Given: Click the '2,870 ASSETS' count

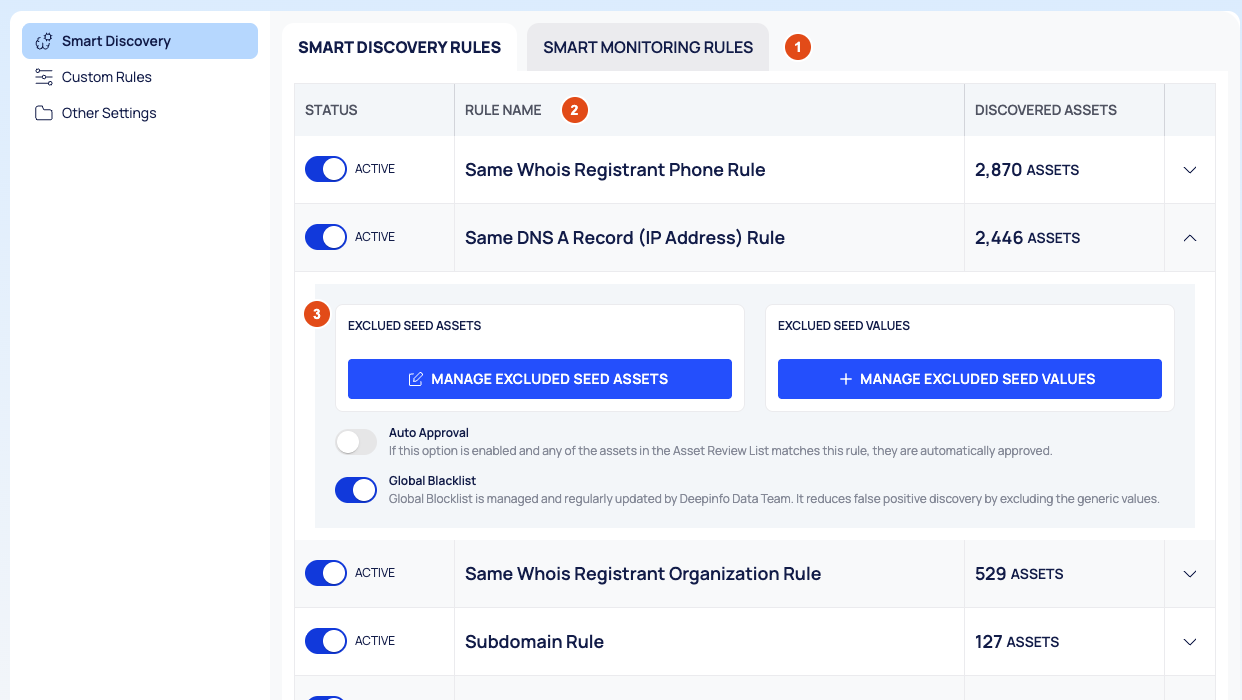Looking at the screenshot, I should click(1027, 170).
